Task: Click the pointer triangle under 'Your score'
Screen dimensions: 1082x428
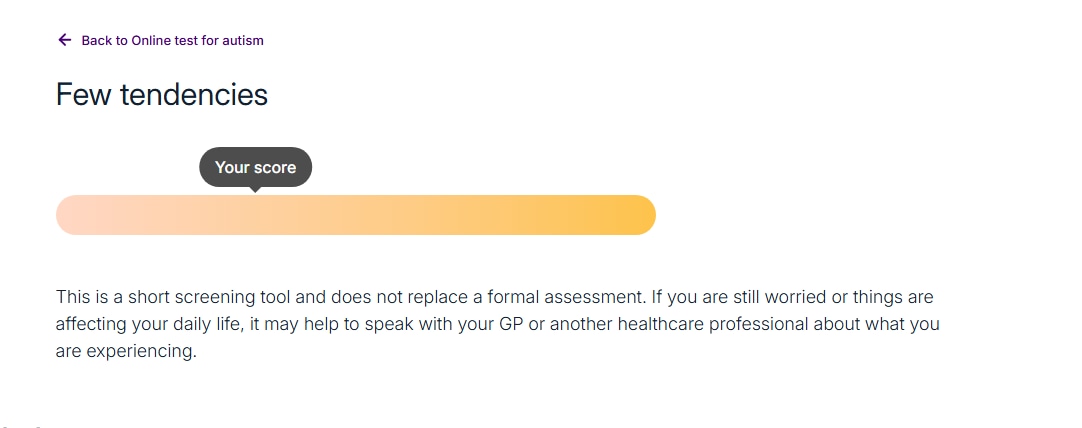Action: click(x=255, y=189)
